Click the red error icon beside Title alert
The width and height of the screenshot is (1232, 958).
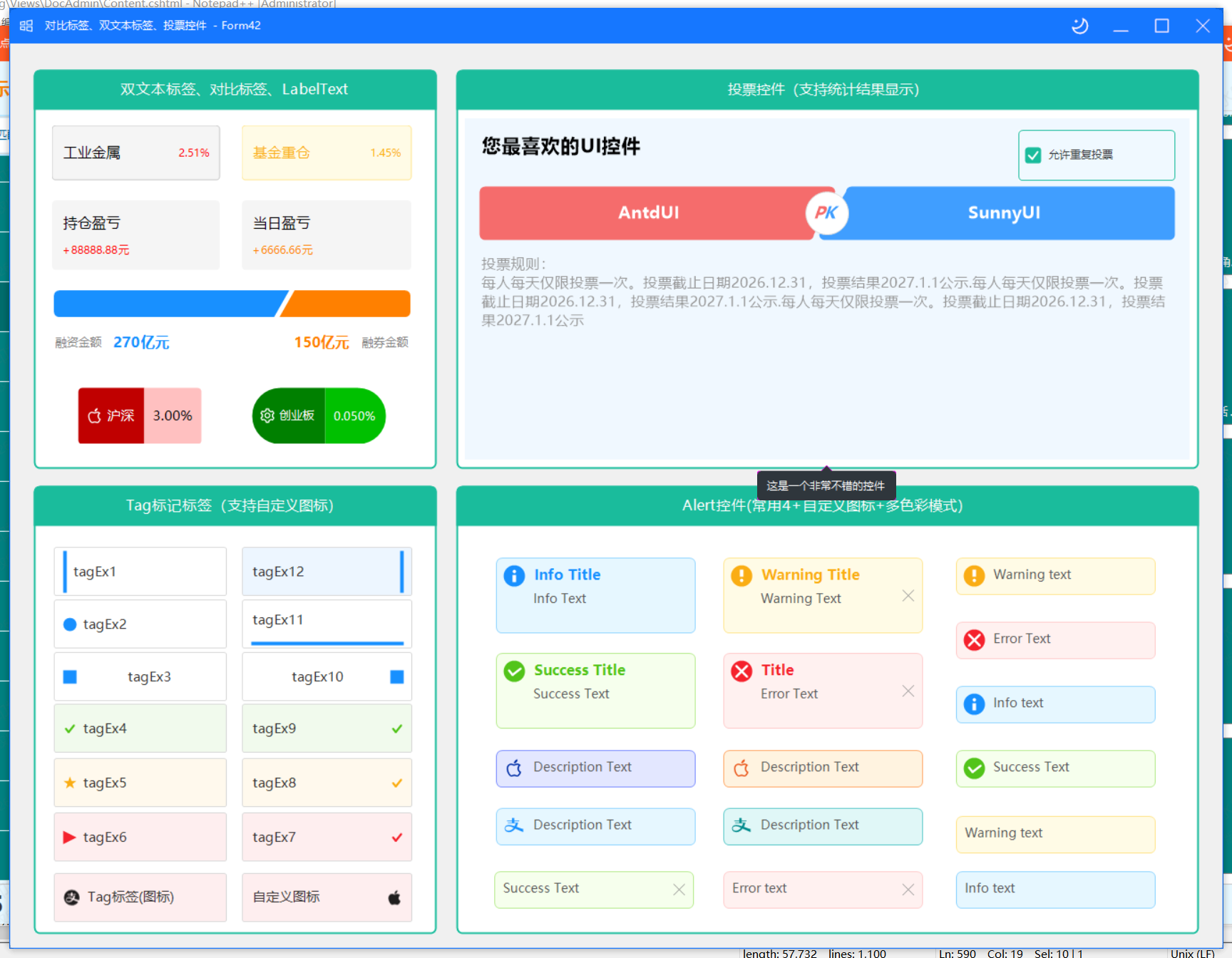click(x=741, y=671)
